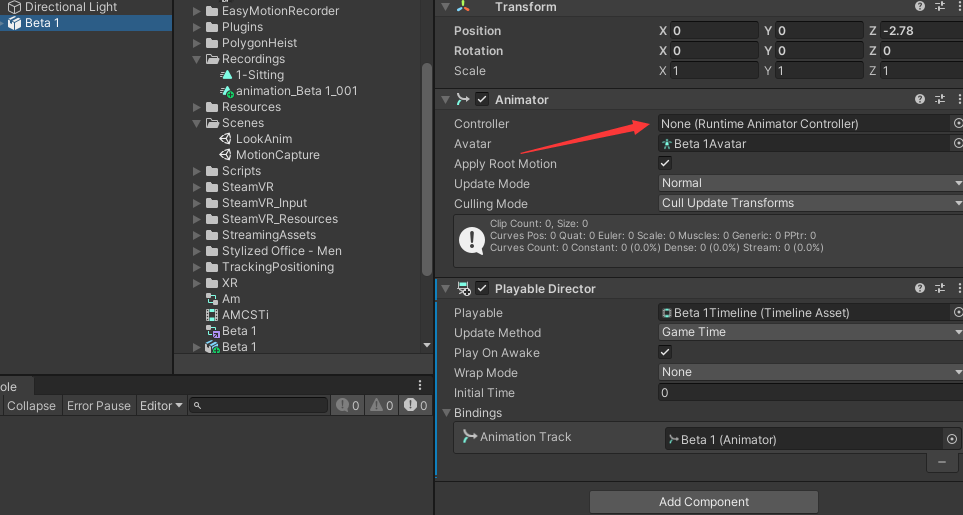
Task: Toggle console warning message filter
Action: 381,406
